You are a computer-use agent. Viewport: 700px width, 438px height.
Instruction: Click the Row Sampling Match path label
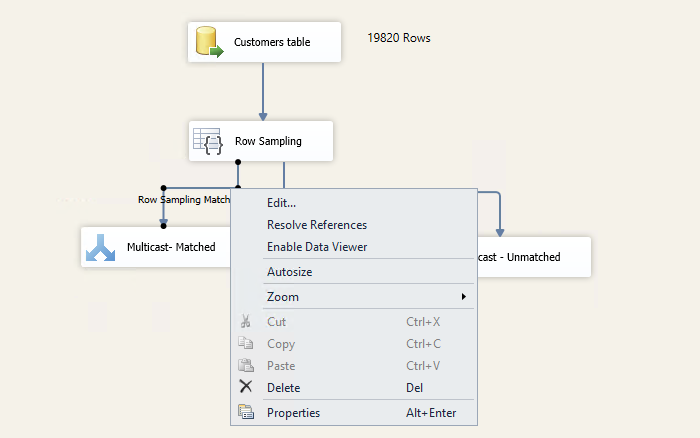point(184,200)
